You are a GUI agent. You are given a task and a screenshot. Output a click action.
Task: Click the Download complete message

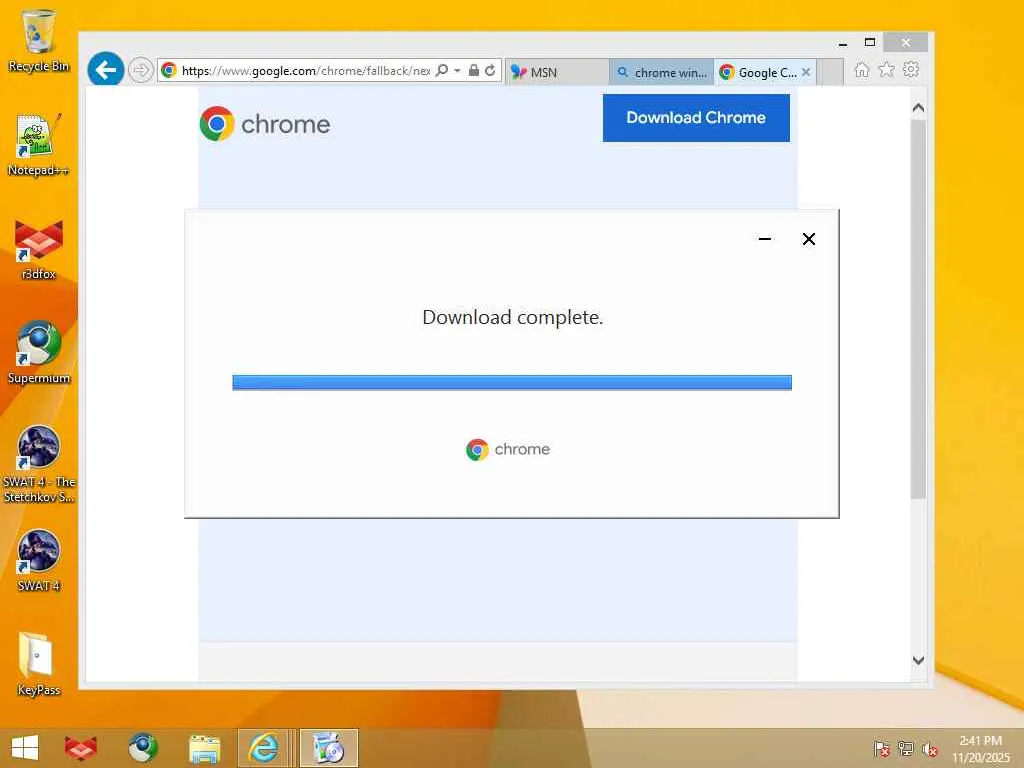[x=513, y=317]
